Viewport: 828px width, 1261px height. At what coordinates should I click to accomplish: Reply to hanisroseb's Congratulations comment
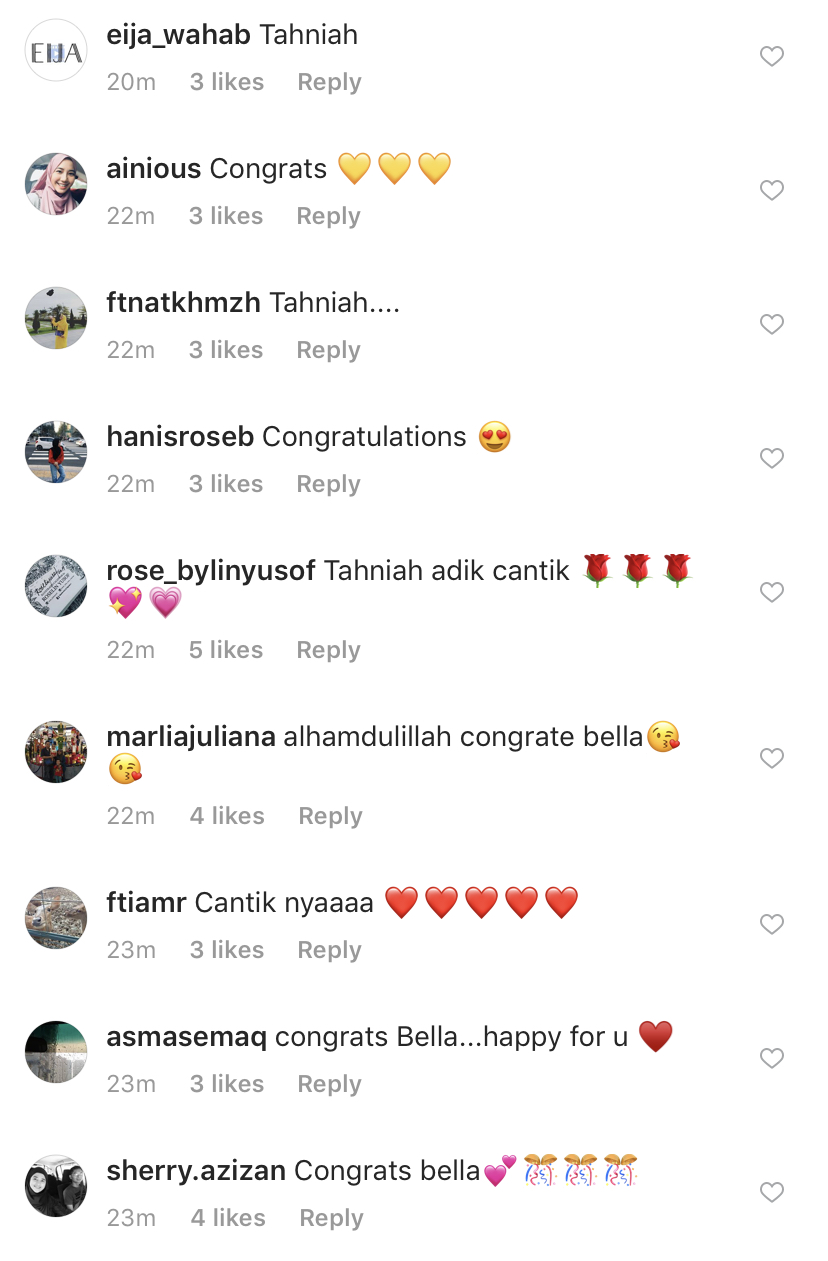328,484
